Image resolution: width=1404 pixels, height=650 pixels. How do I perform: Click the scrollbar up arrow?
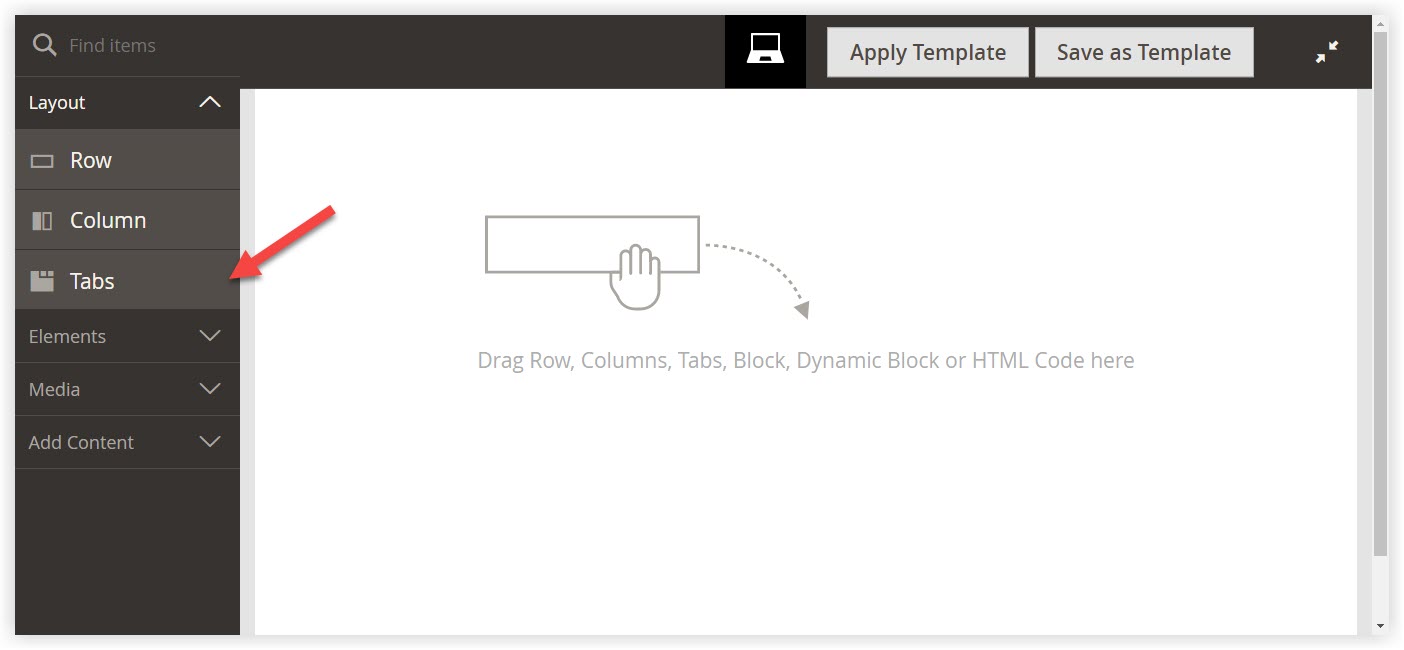pos(1381,24)
